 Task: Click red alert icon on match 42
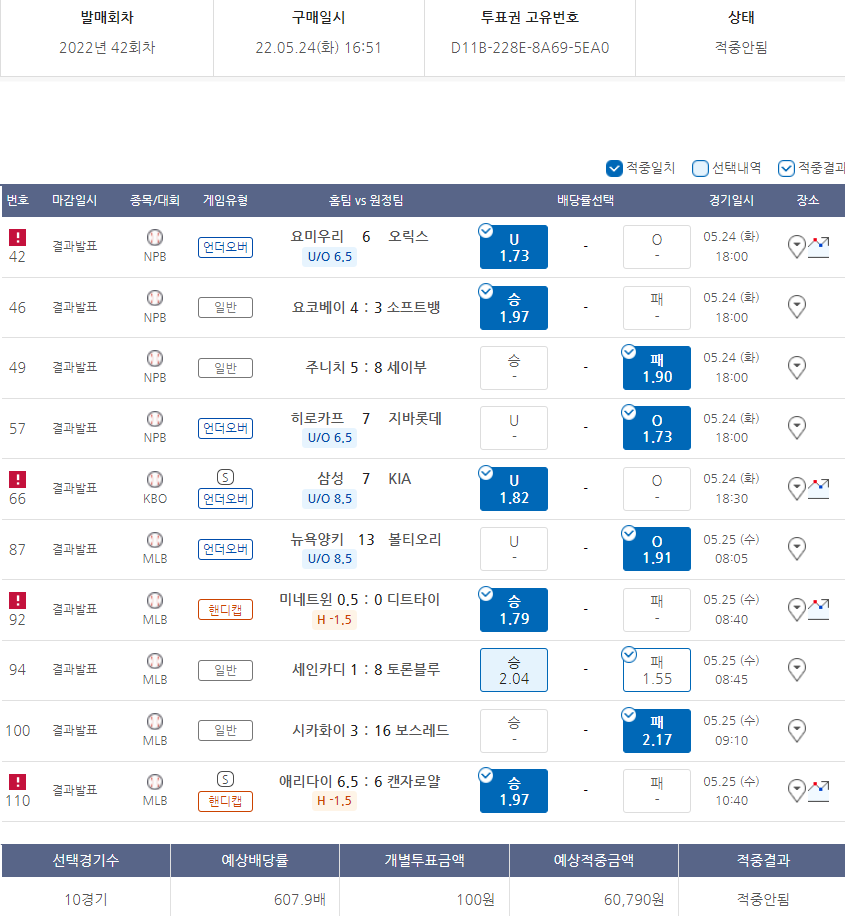pos(18,237)
